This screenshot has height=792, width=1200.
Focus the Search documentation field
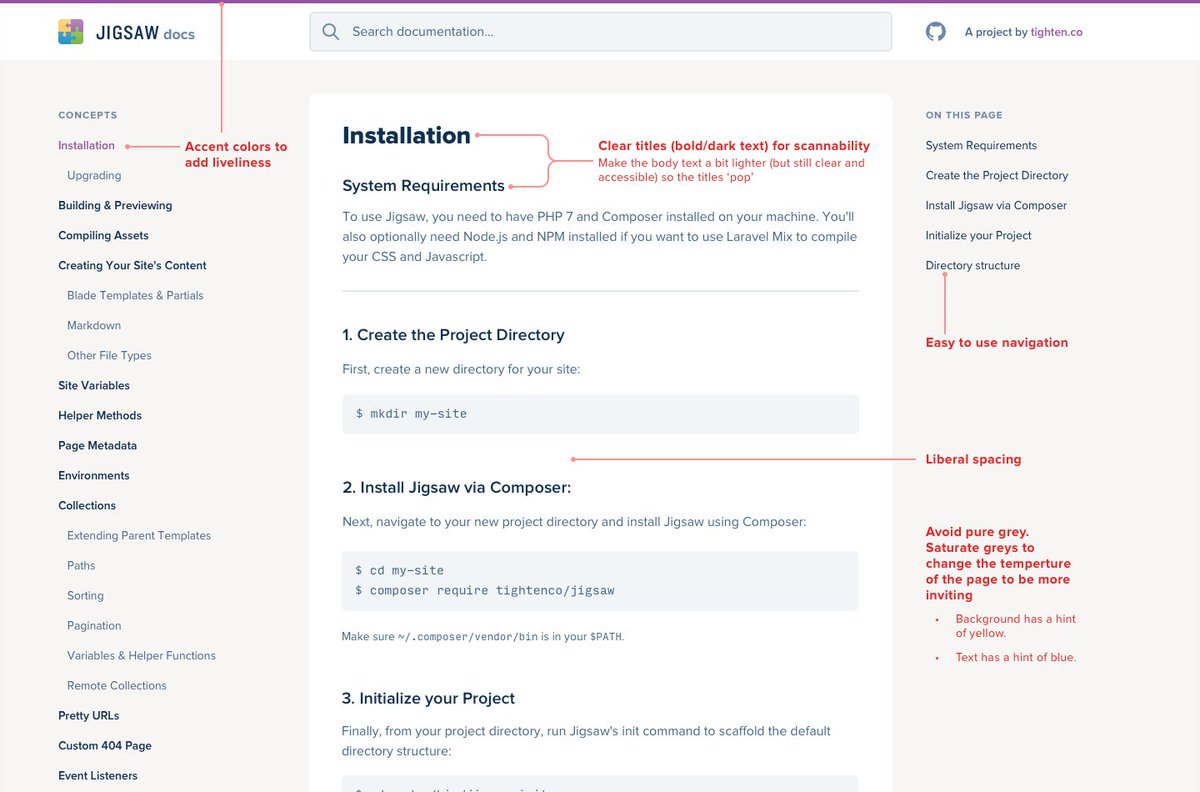click(600, 32)
